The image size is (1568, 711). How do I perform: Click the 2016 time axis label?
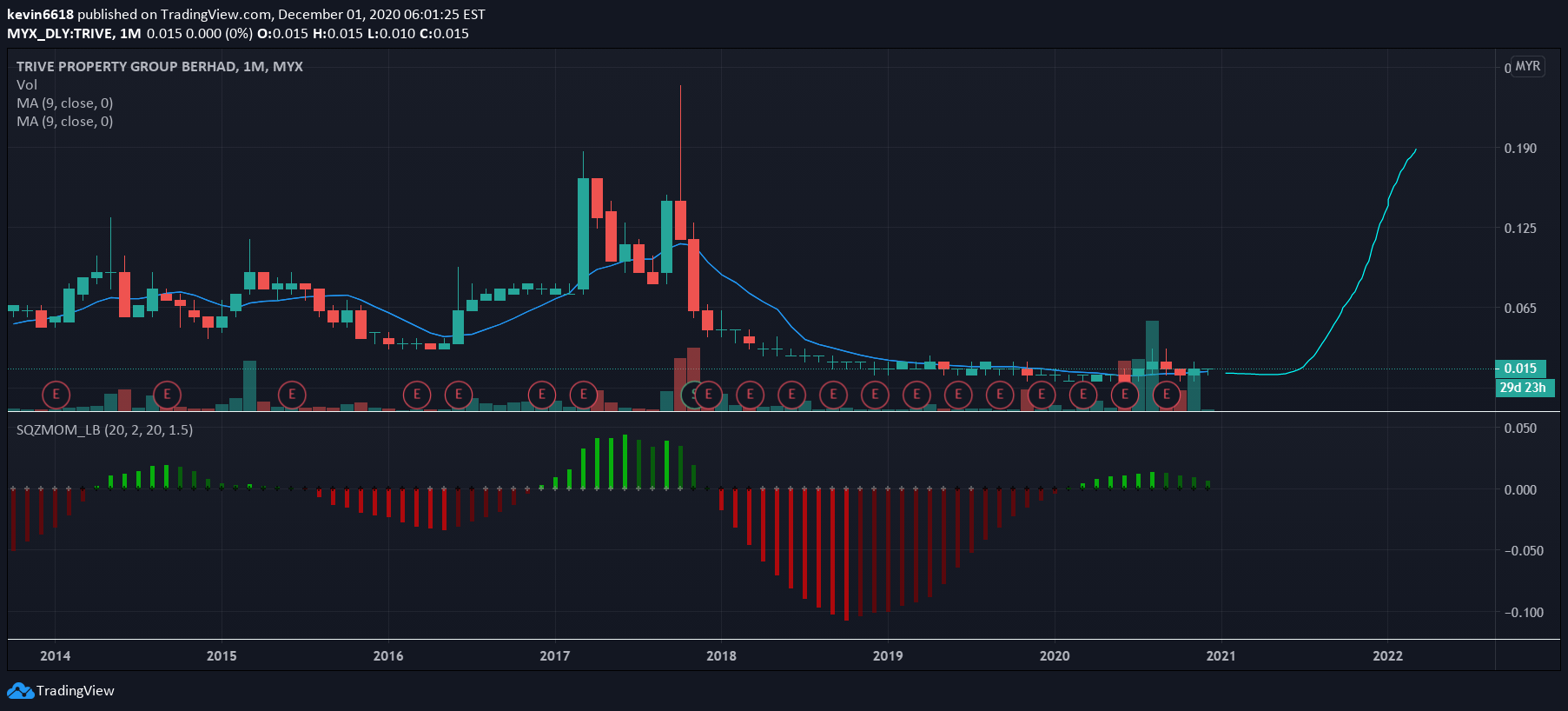pos(388,656)
